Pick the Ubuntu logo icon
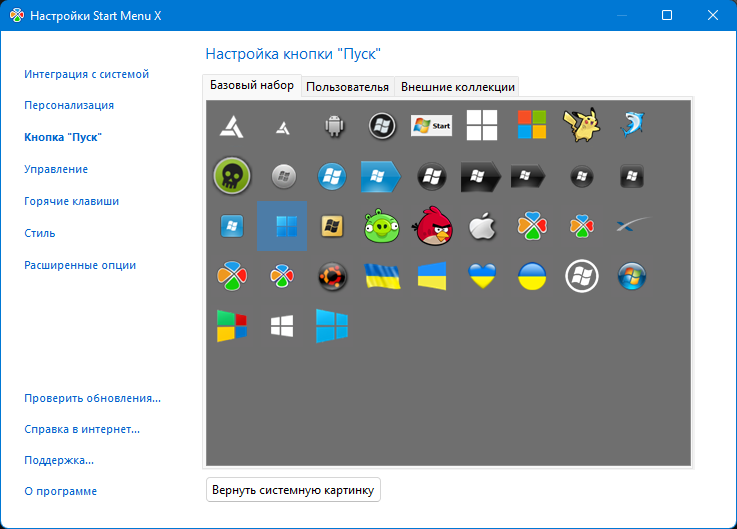 pos(332,277)
